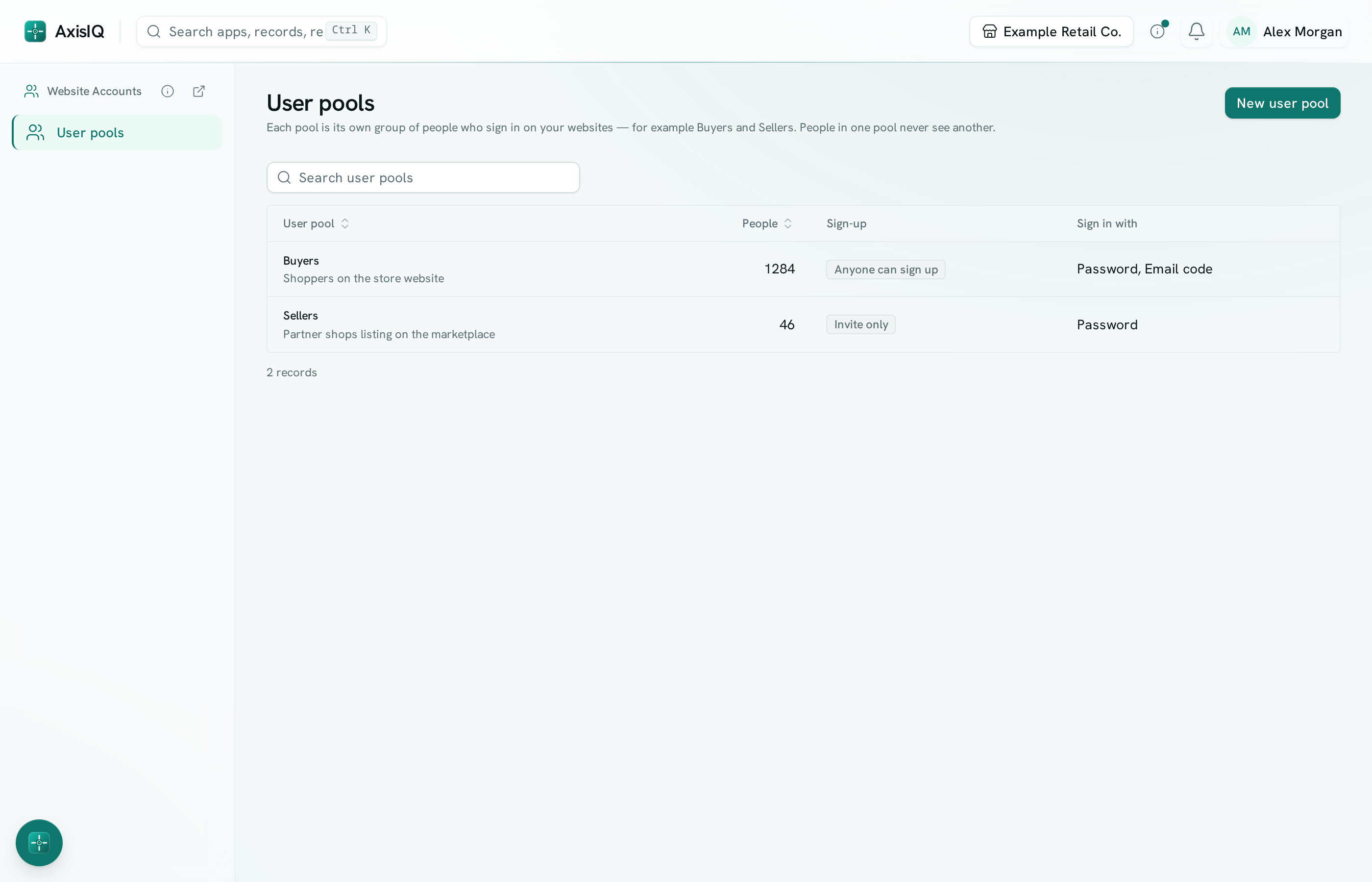
Task: Click the AxisIQ logo icon
Action: pos(35,31)
